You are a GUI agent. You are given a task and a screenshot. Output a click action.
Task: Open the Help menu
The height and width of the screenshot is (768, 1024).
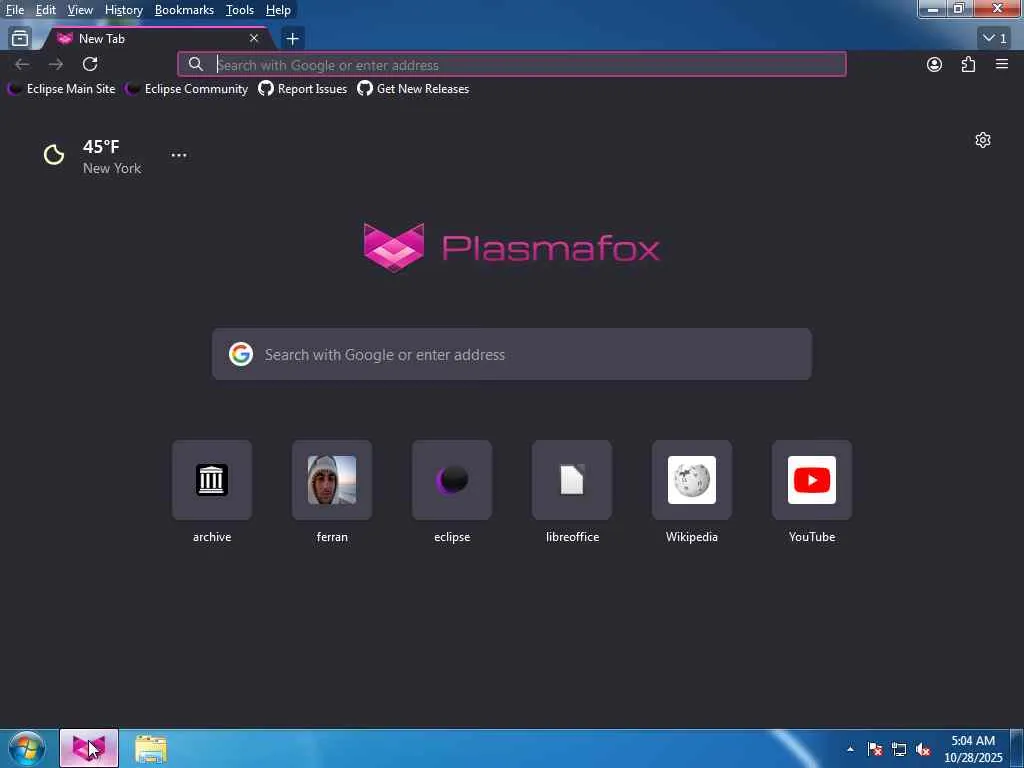coord(278,10)
